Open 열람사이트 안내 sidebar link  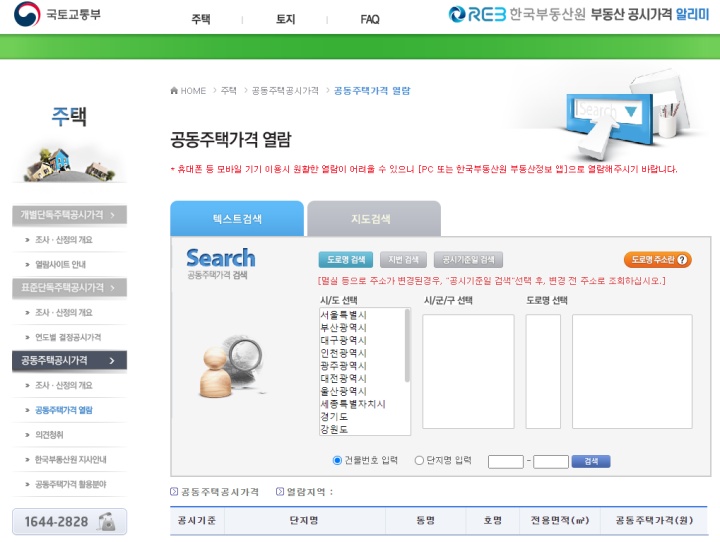tap(60, 265)
